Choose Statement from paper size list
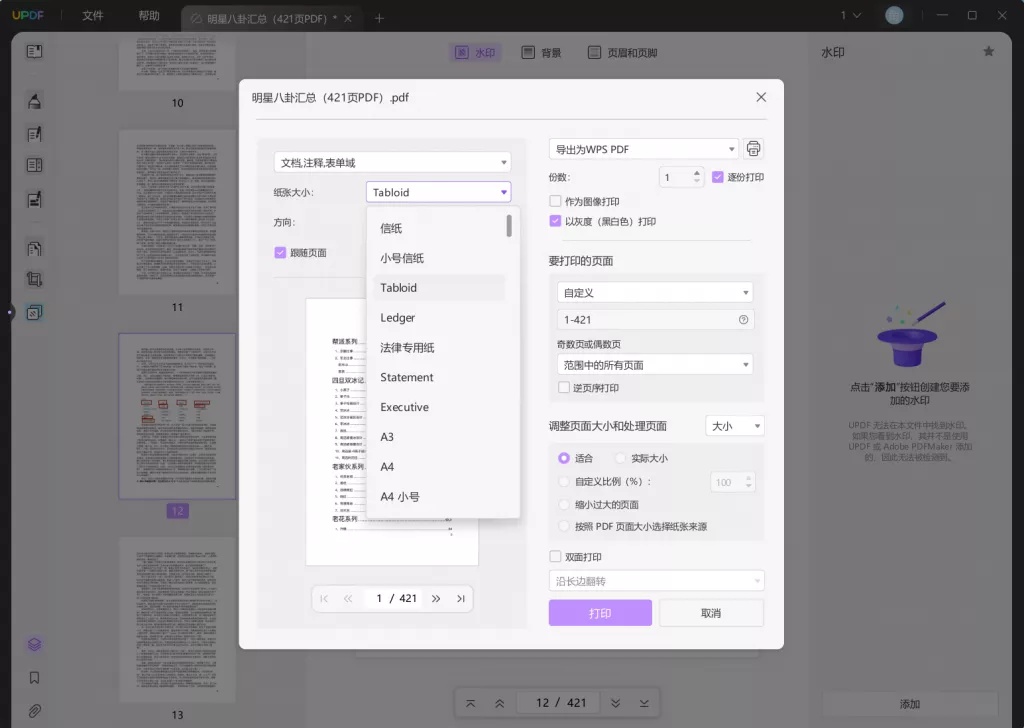This screenshot has height=728, width=1024. click(x=439, y=377)
